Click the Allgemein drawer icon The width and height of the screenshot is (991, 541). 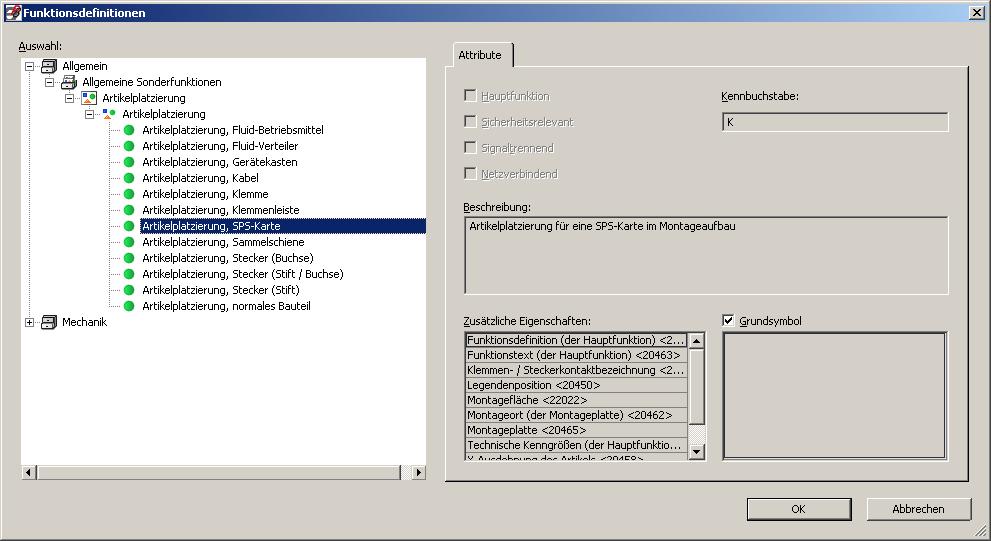click(49, 66)
